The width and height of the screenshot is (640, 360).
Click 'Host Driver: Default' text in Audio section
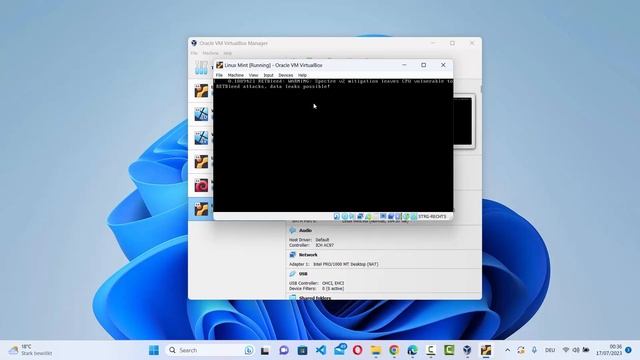pos(309,240)
